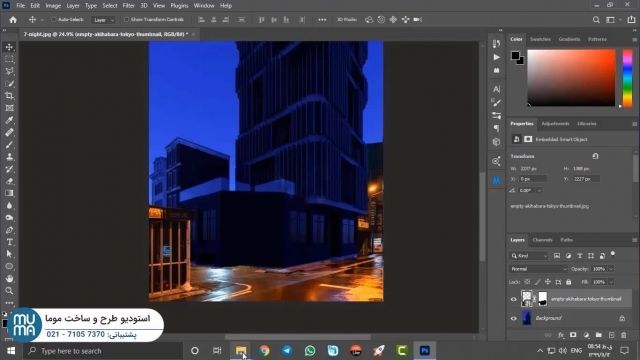Add a layer style (fx)
Viewport: 640px width, 360px height.
click(x=561, y=335)
